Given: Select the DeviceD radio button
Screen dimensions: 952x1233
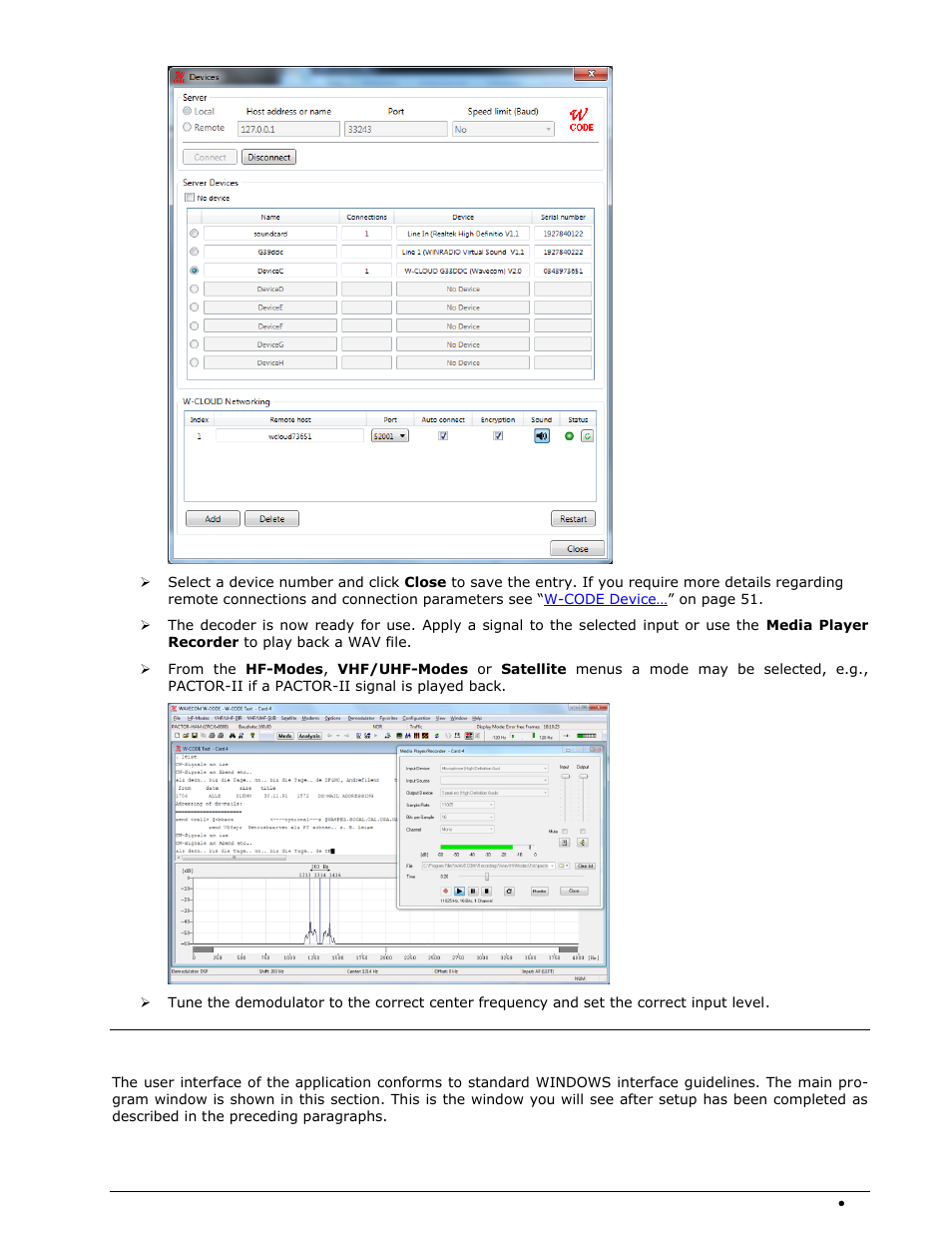Looking at the screenshot, I should coord(194,289).
